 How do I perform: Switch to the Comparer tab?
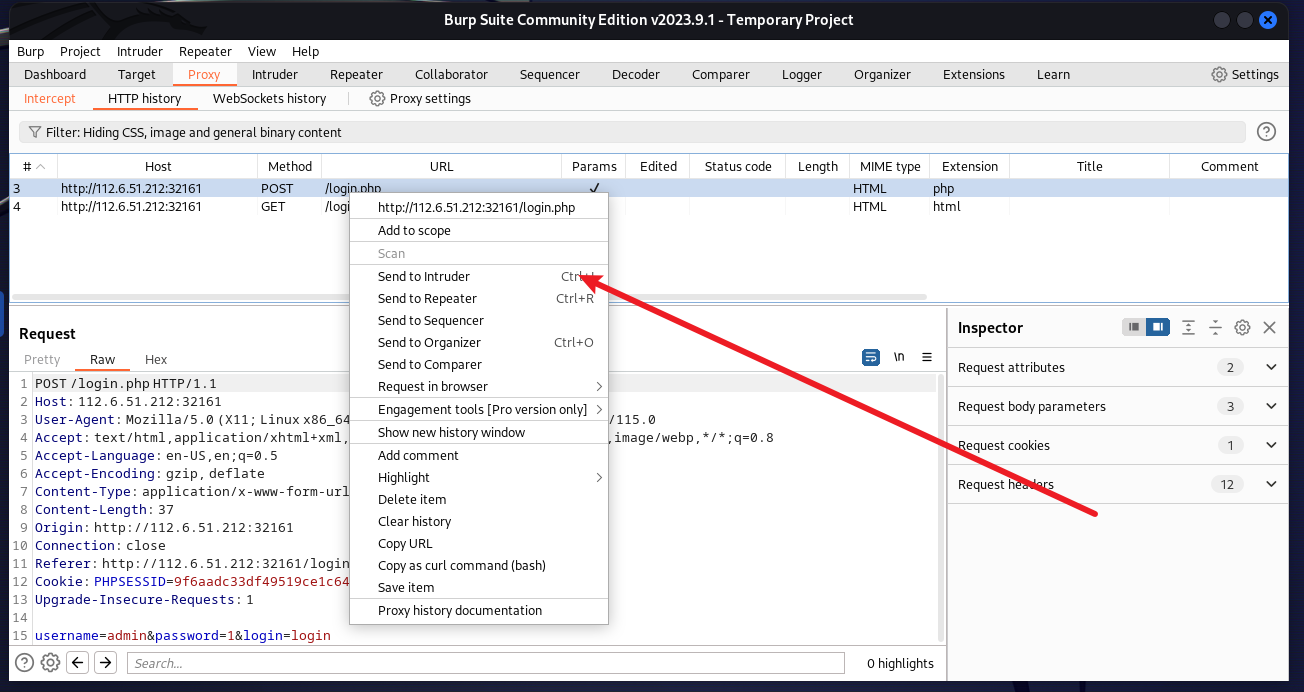click(721, 74)
